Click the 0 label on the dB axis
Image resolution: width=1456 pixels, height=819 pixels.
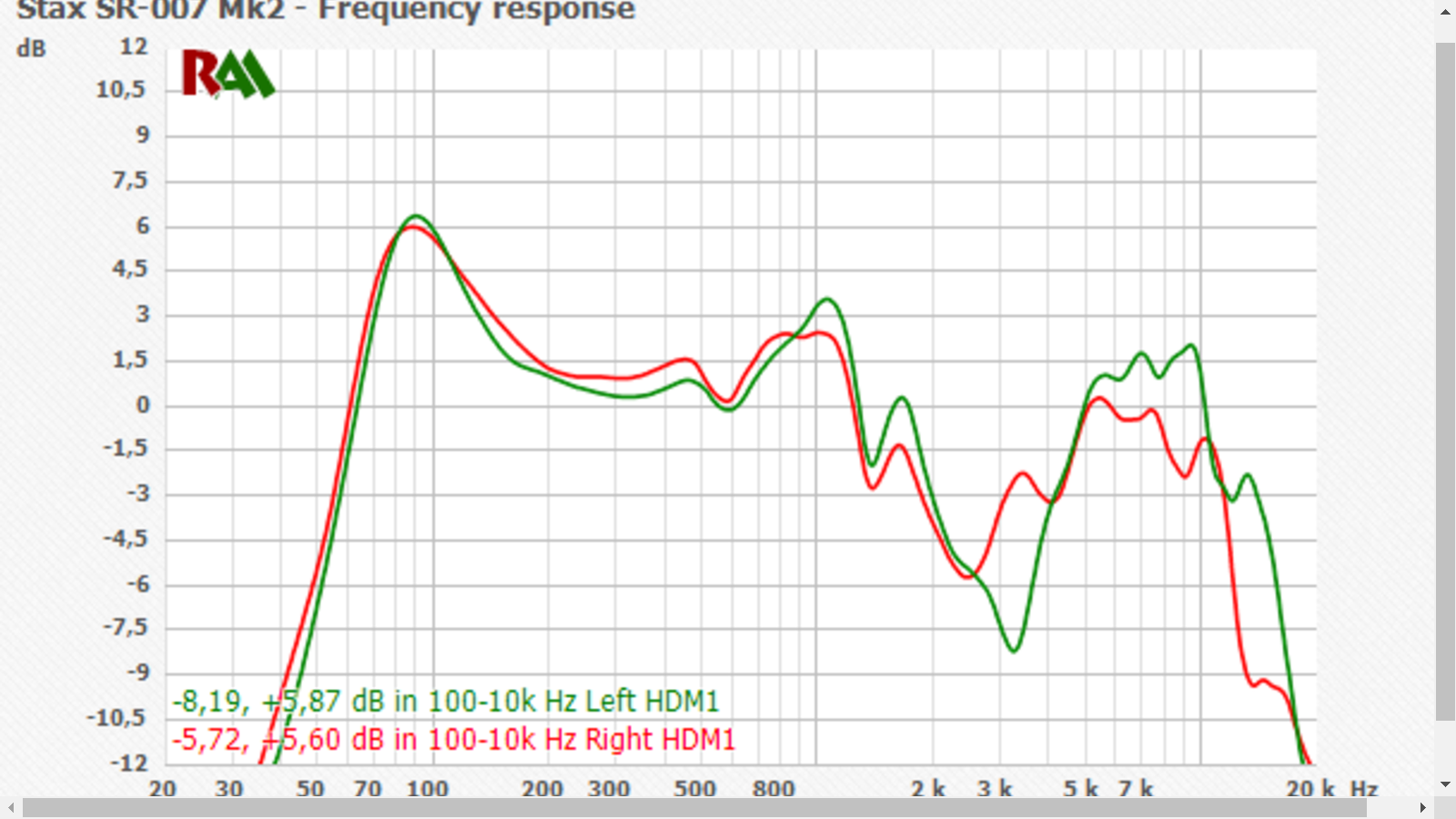click(143, 405)
